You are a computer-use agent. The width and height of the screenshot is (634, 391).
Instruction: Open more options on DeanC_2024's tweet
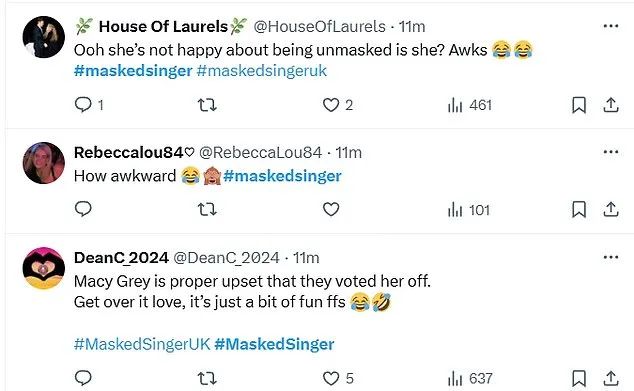pos(611,257)
